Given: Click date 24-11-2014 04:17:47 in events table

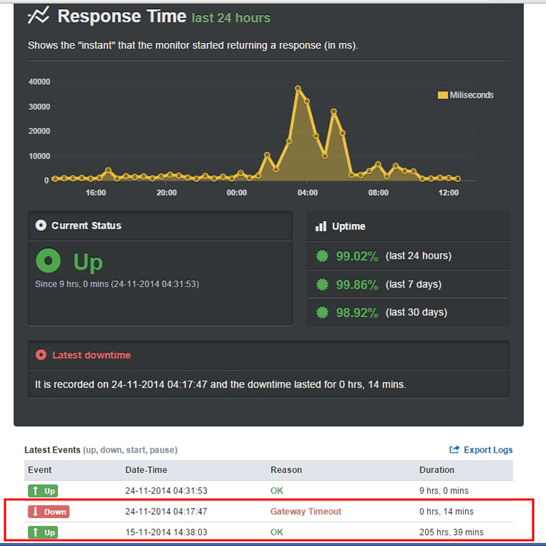Looking at the screenshot, I should click(x=166, y=512).
